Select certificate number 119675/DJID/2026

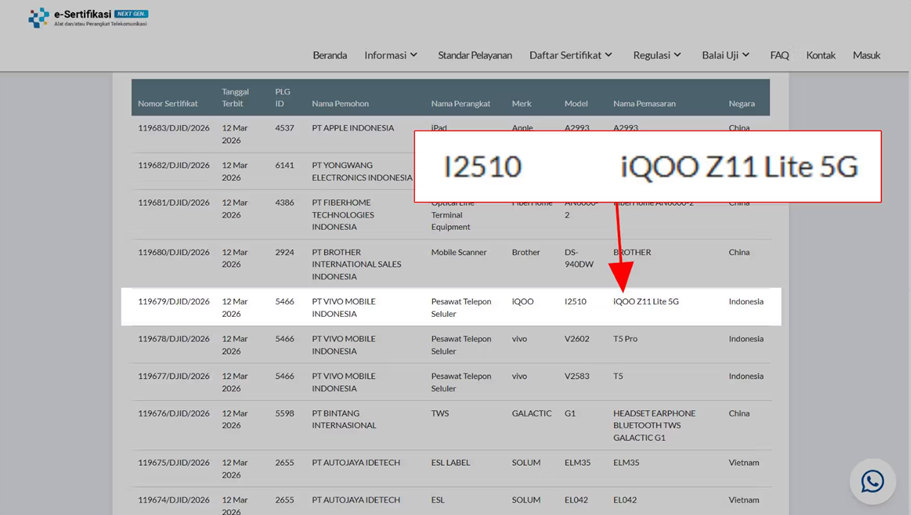pyautogui.click(x=174, y=463)
